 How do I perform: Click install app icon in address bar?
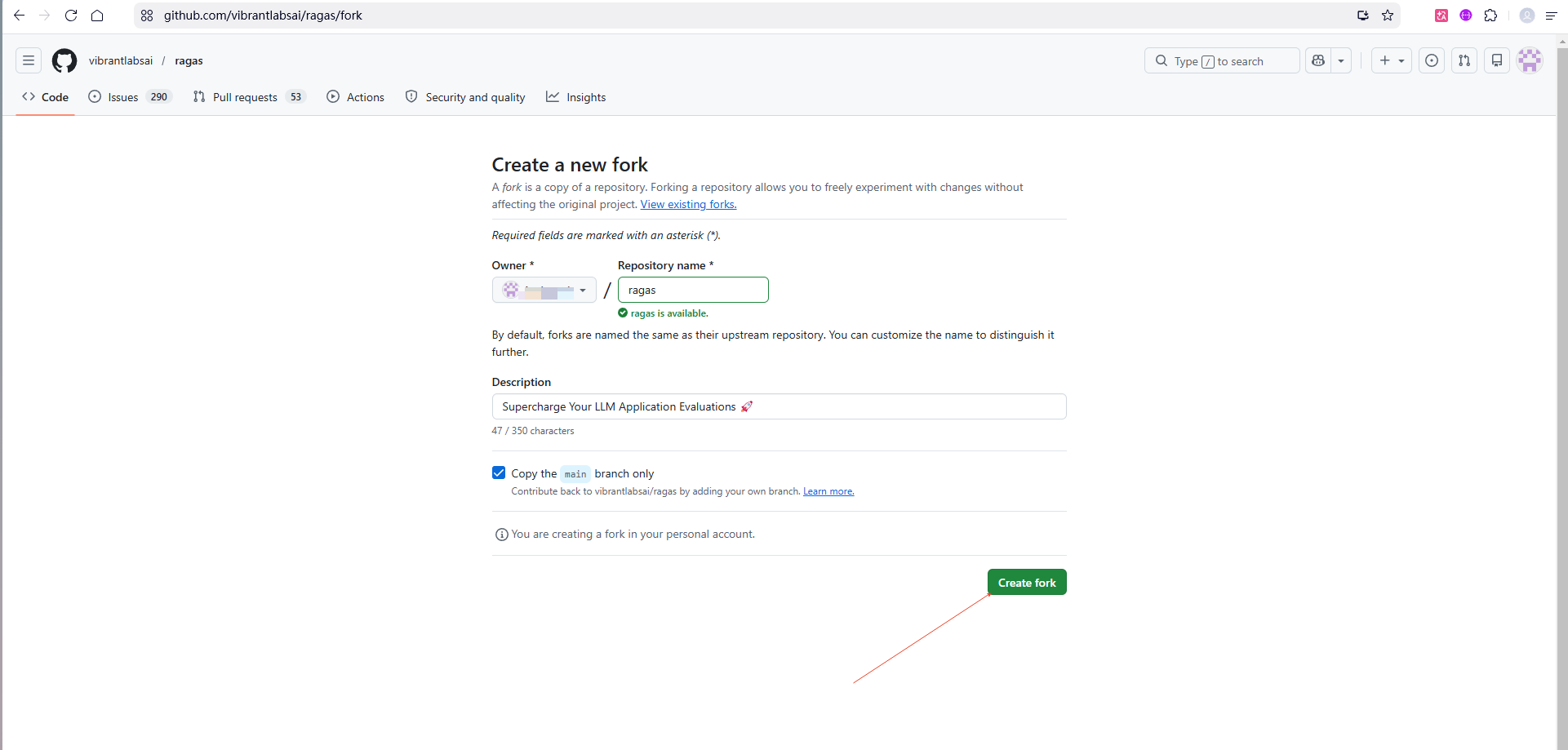click(1362, 16)
